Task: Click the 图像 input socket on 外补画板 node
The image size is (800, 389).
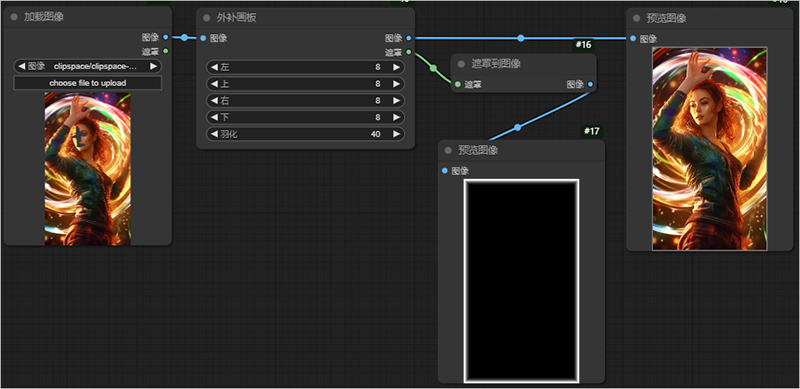Action: point(204,38)
